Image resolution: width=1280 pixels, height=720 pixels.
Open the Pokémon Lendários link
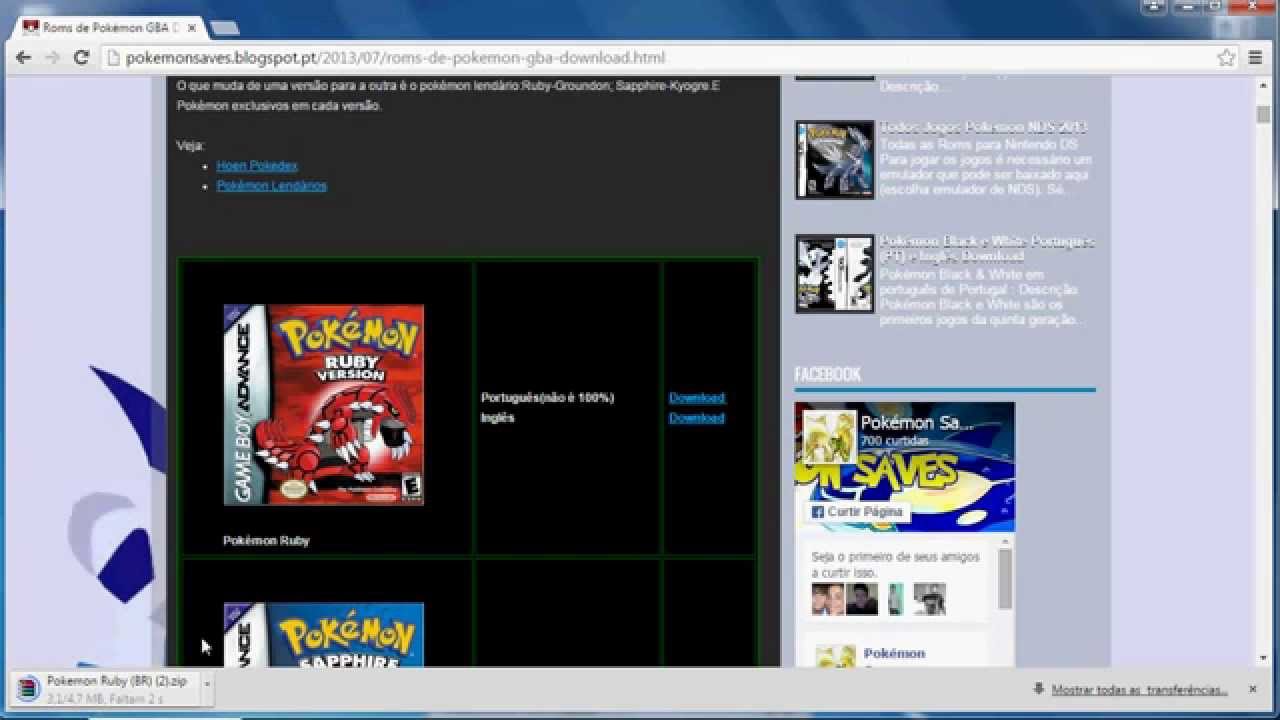point(271,186)
